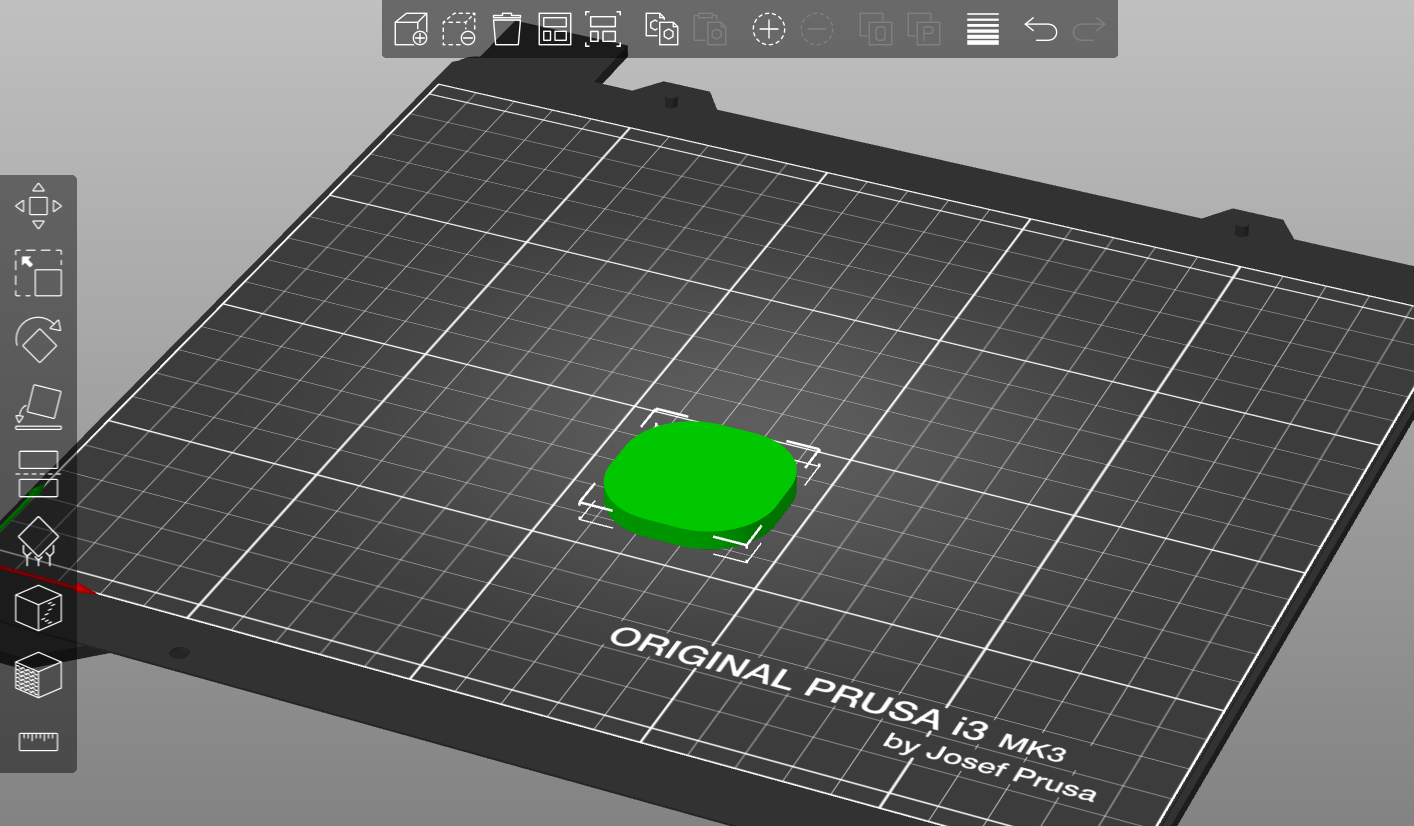This screenshot has width=1414, height=826.
Task: Add an instance with the plus circle icon
Action: (x=769, y=29)
